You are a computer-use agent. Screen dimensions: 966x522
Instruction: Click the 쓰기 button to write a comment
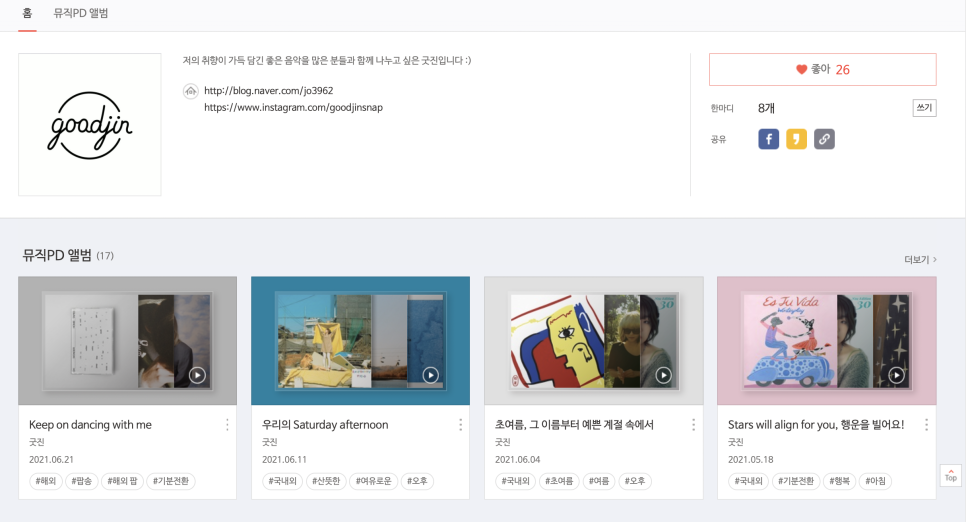pos(924,108)
